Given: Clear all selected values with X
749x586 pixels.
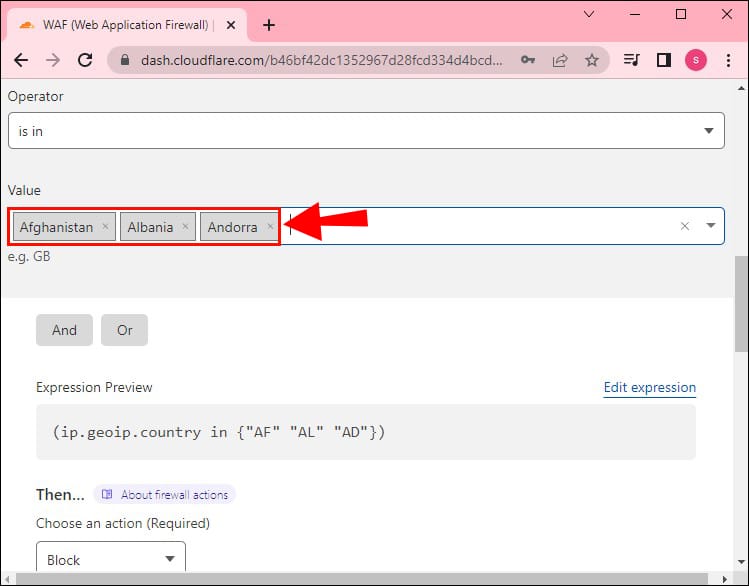Looking at the screenshot, I should tap(685, 226).
